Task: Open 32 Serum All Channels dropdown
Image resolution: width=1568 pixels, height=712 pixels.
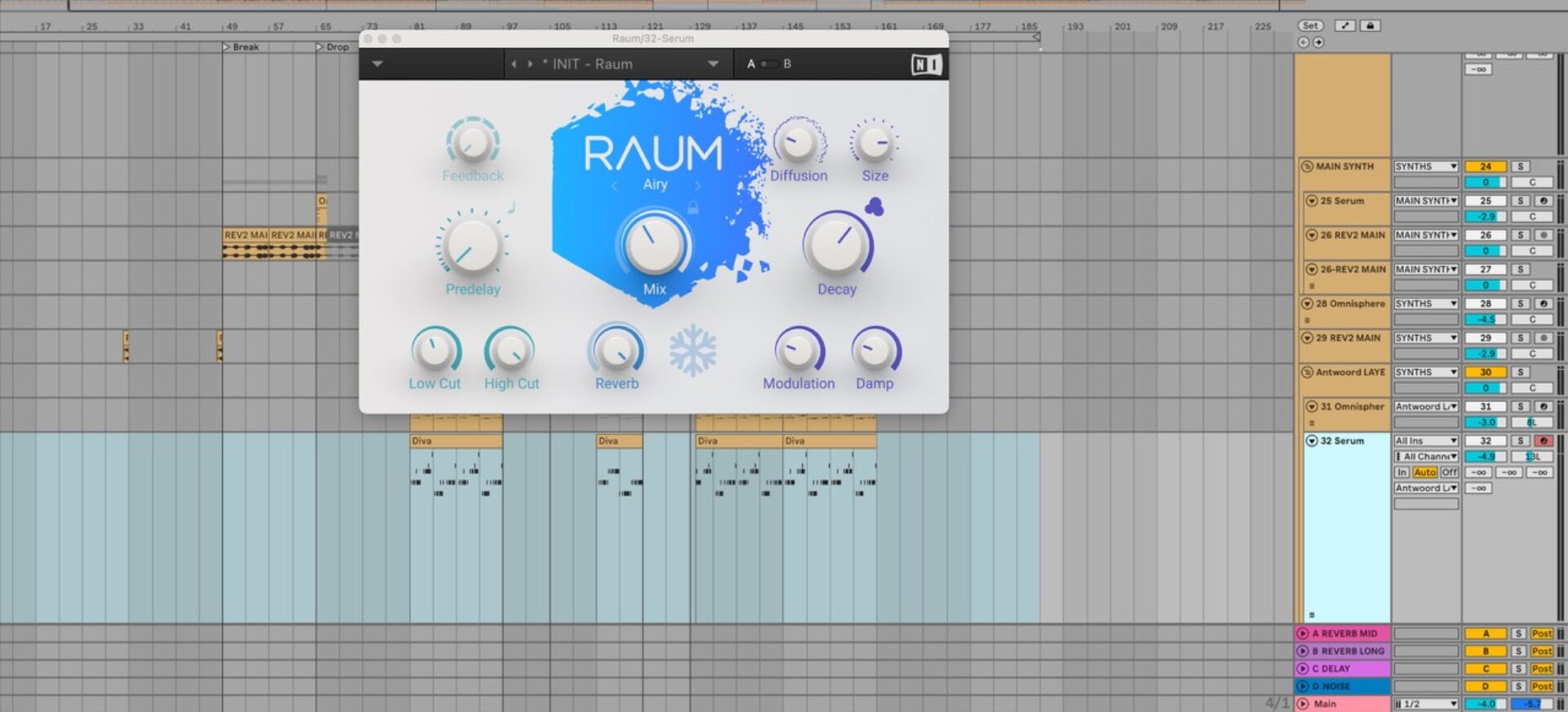Action: coord(1426,456)
